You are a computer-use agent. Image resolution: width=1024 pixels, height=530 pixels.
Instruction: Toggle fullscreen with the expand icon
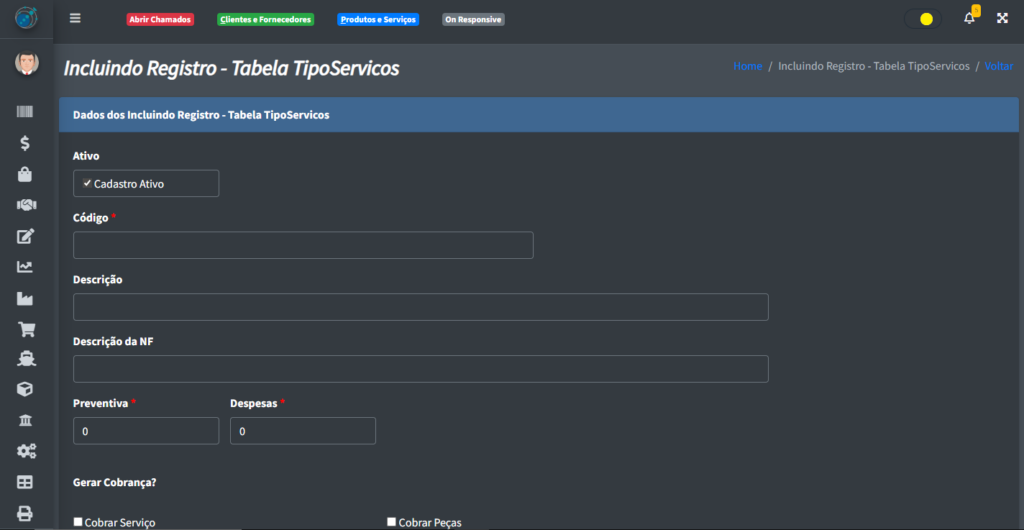tap(1002, 18)
